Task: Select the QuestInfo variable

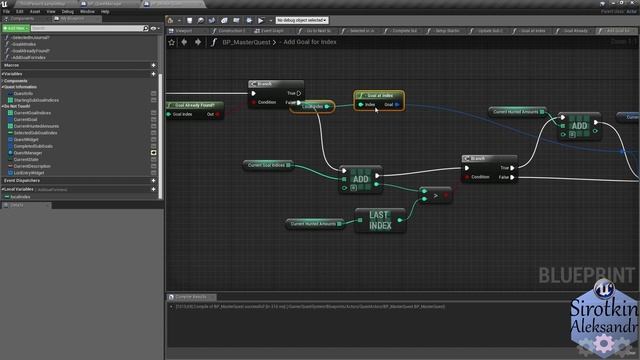Action: tap(23, 93)
